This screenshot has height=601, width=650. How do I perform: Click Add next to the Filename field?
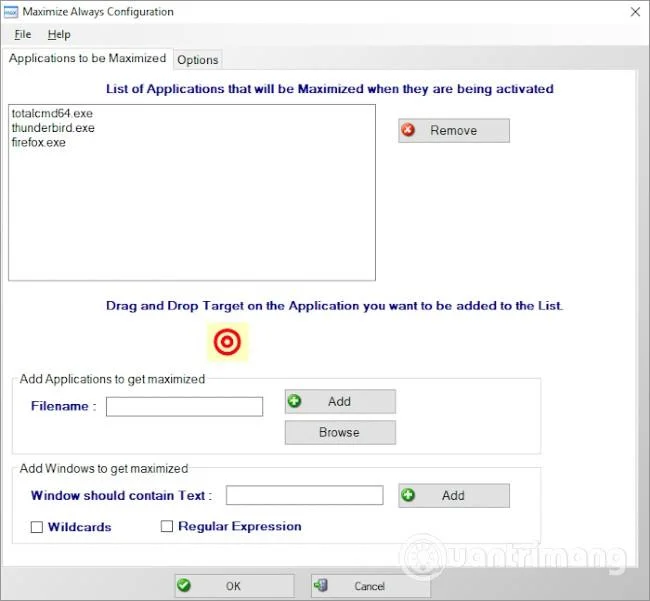pos(340,401)
